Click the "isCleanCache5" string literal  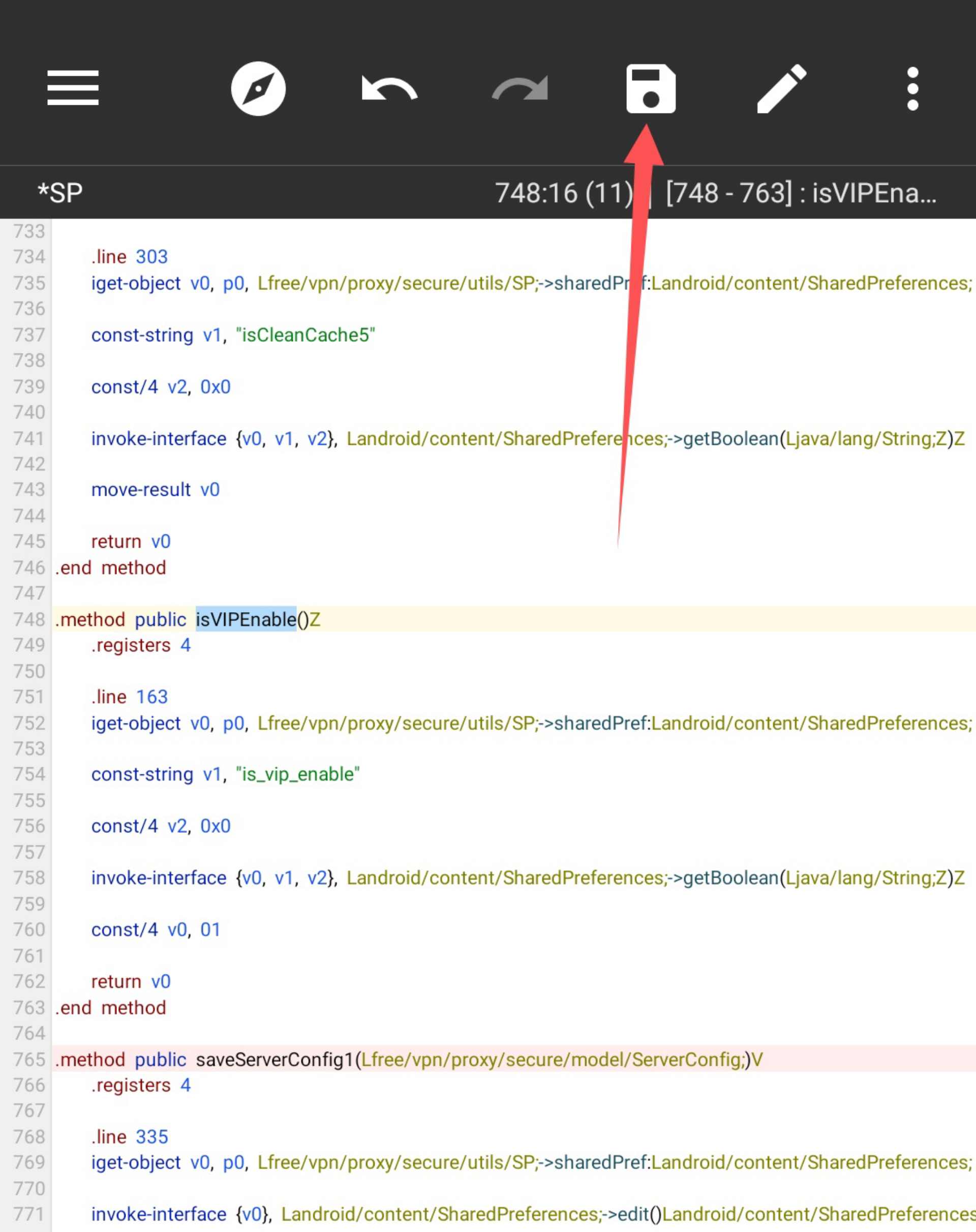point(305,335)
